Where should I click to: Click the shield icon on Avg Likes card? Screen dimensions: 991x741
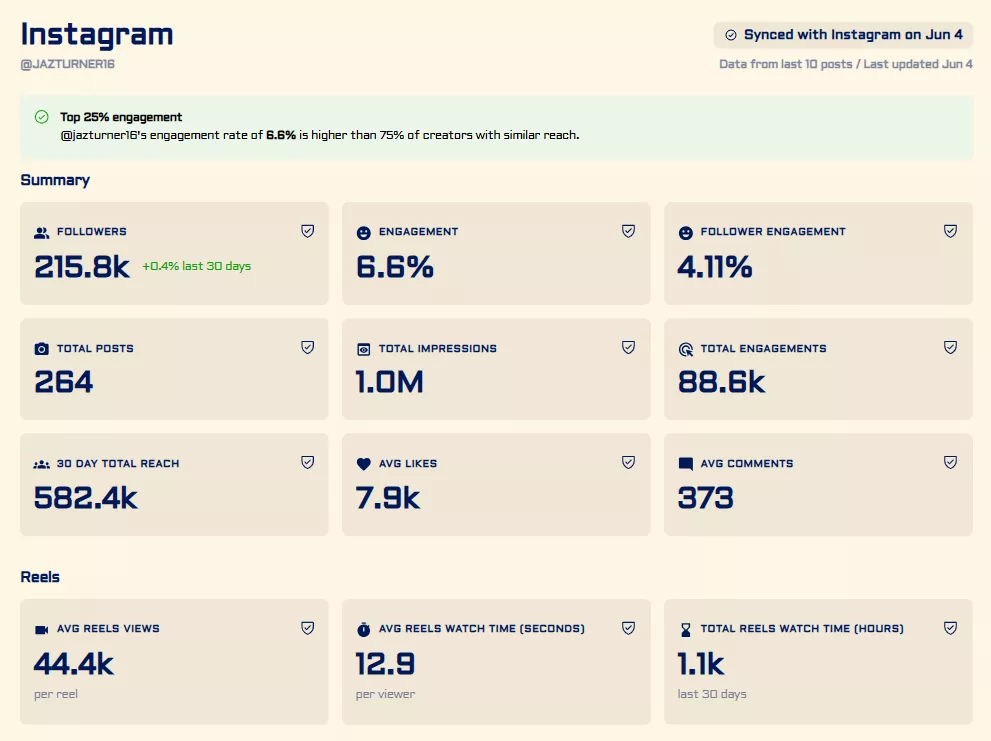pyautogui.click(x=628, y=463)
